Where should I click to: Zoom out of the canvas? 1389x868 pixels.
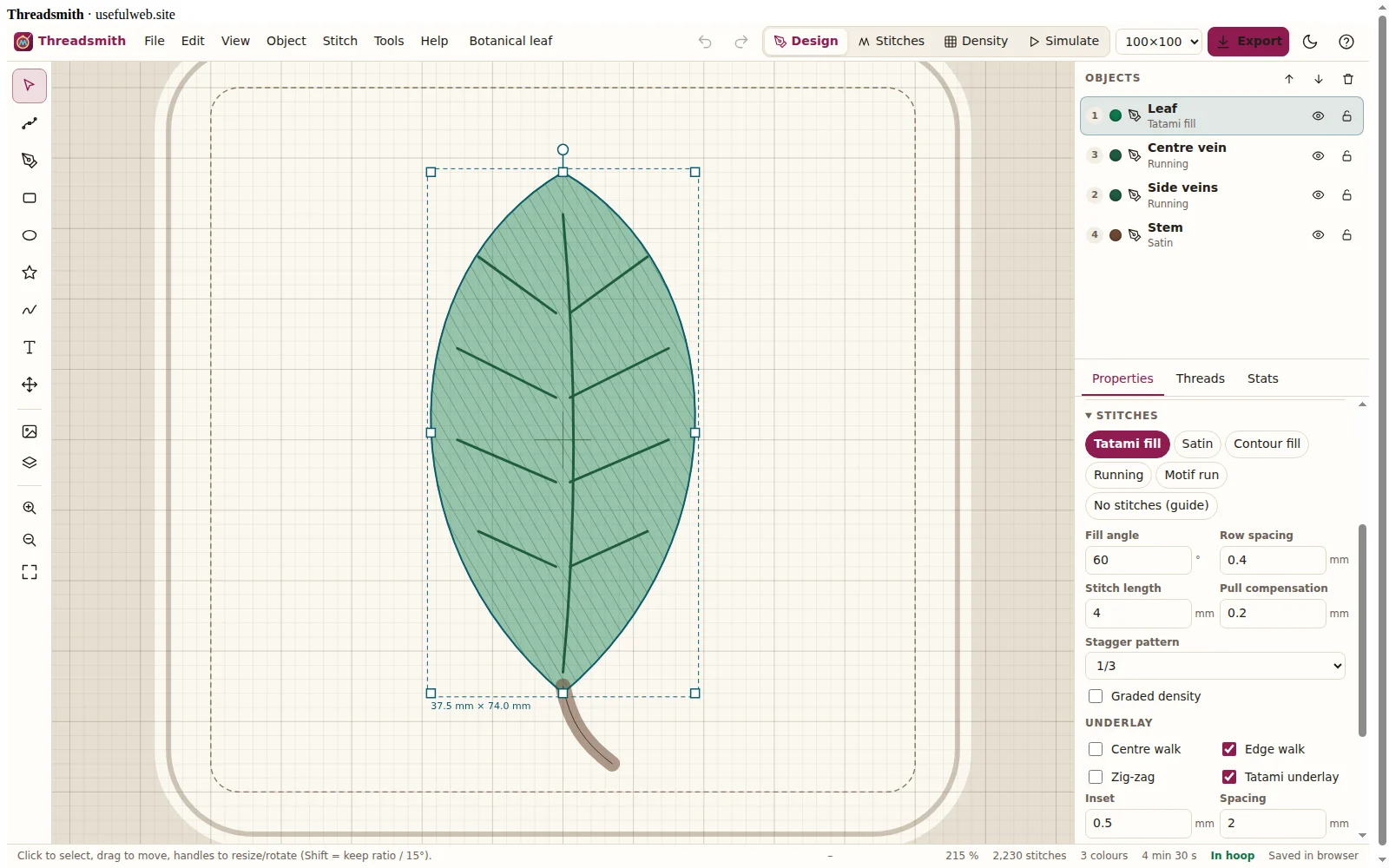pos(30,540)
